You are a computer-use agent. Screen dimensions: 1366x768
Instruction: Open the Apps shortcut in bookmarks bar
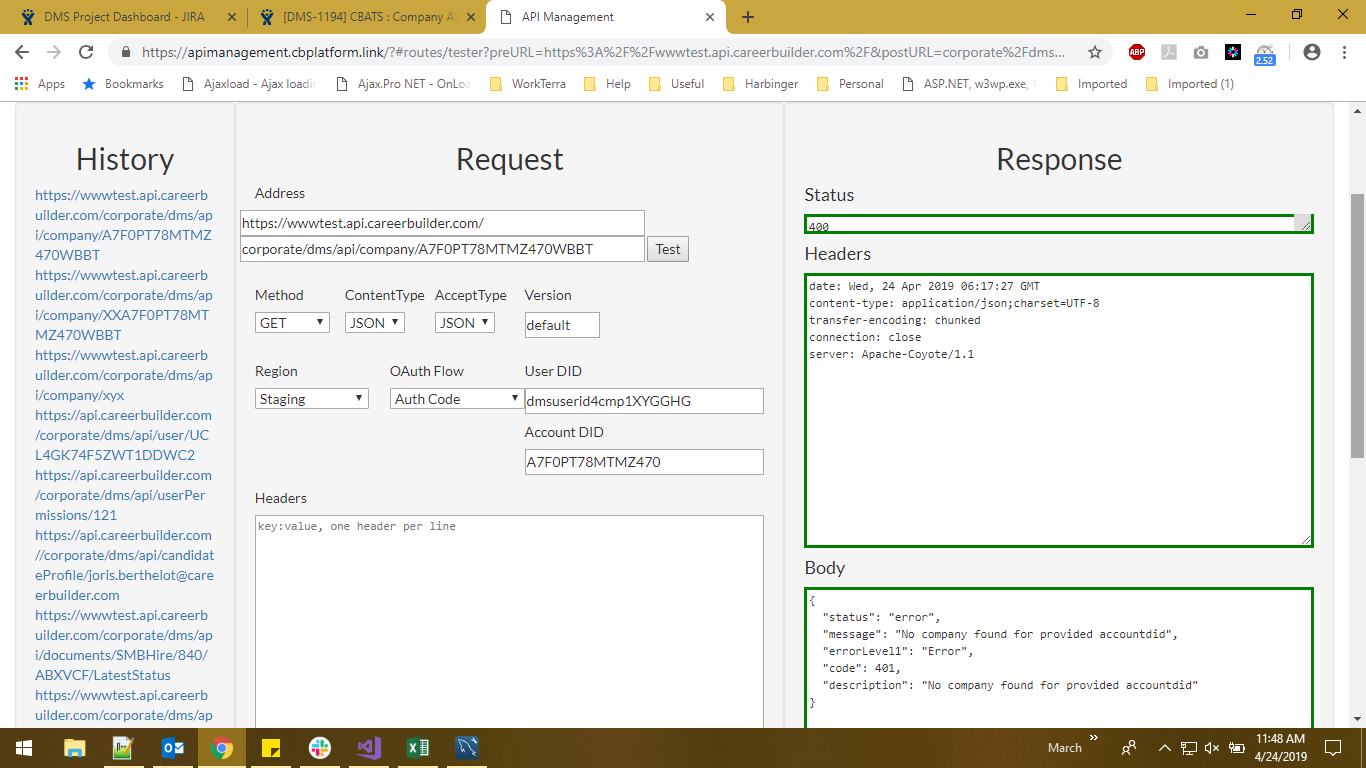pyautogui.click(x=40, y=84)
